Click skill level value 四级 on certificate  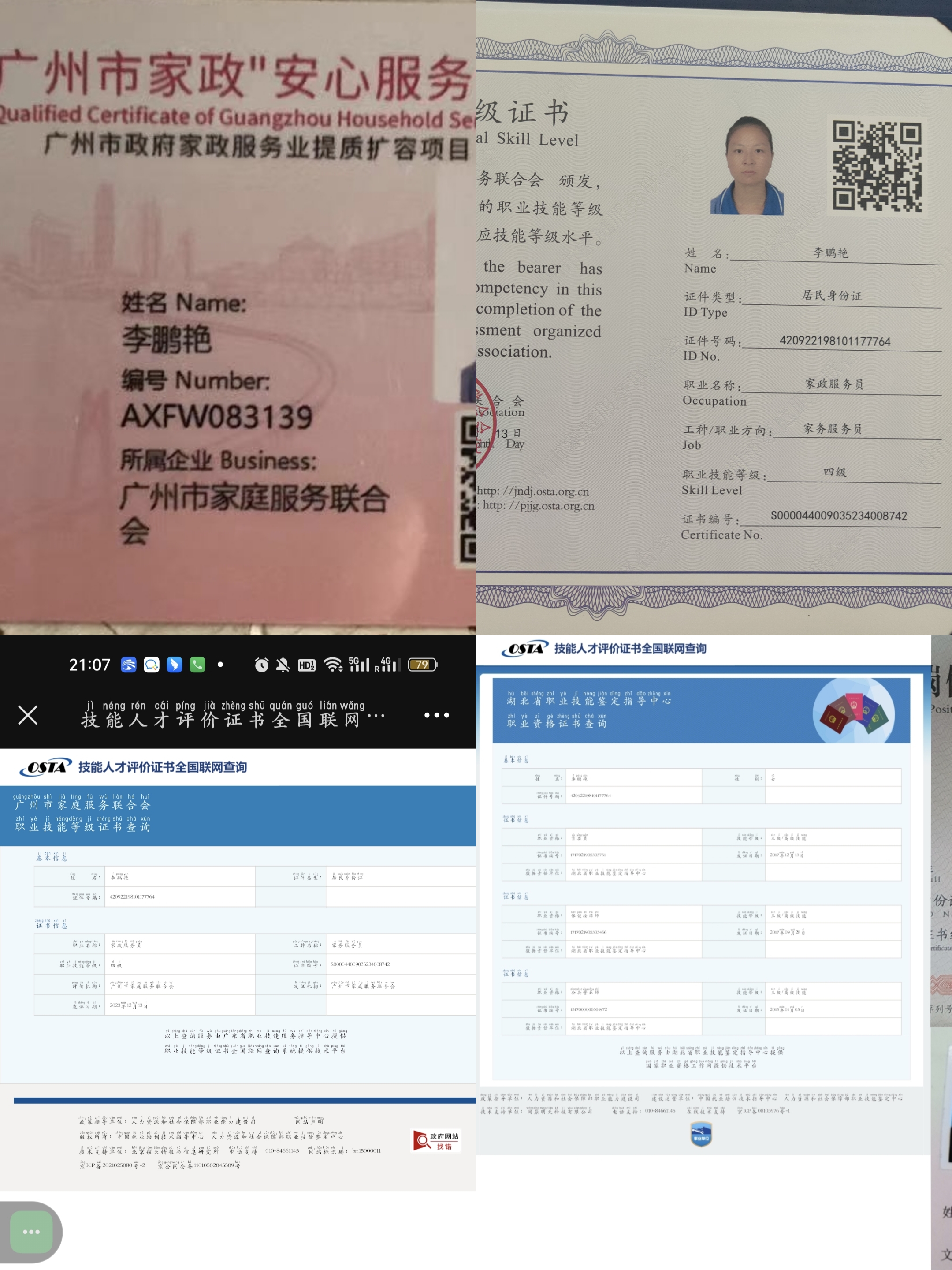835,473
